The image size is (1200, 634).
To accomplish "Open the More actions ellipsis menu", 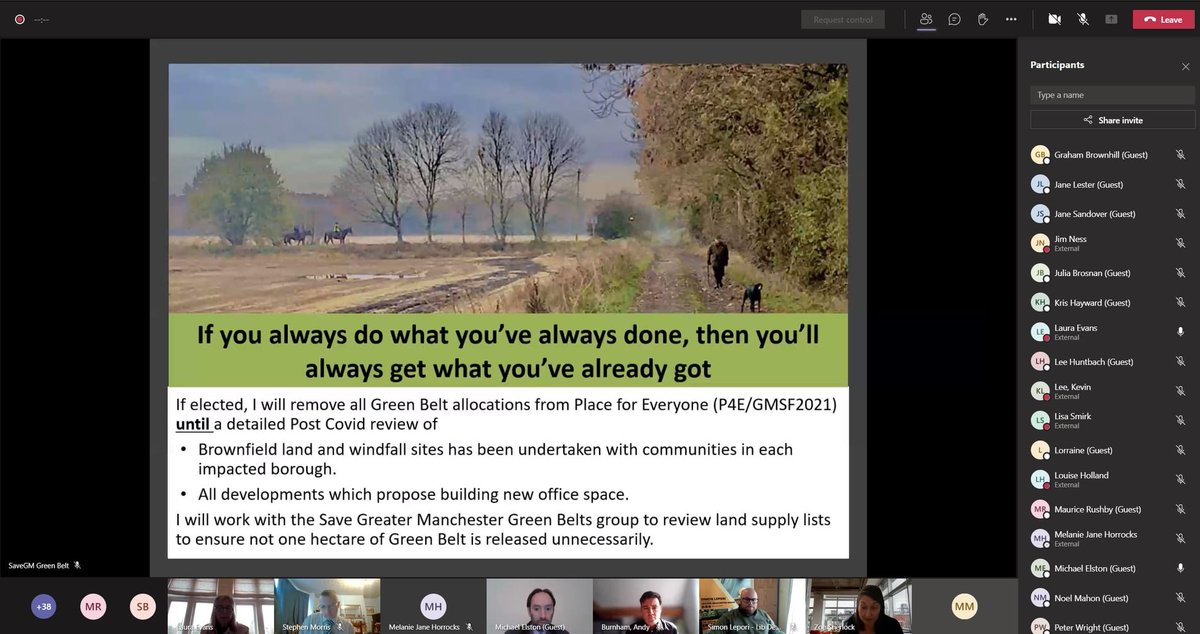I will click(1012, 19).
